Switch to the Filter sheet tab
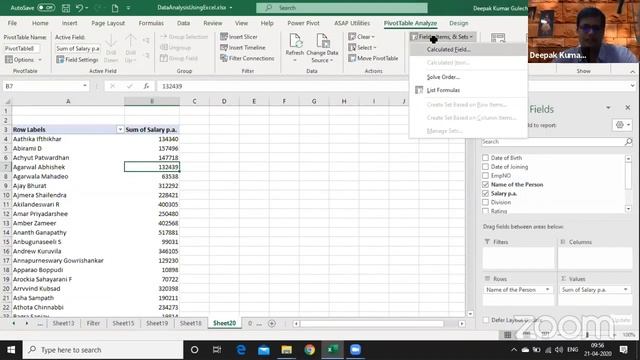 coord(93,323)
